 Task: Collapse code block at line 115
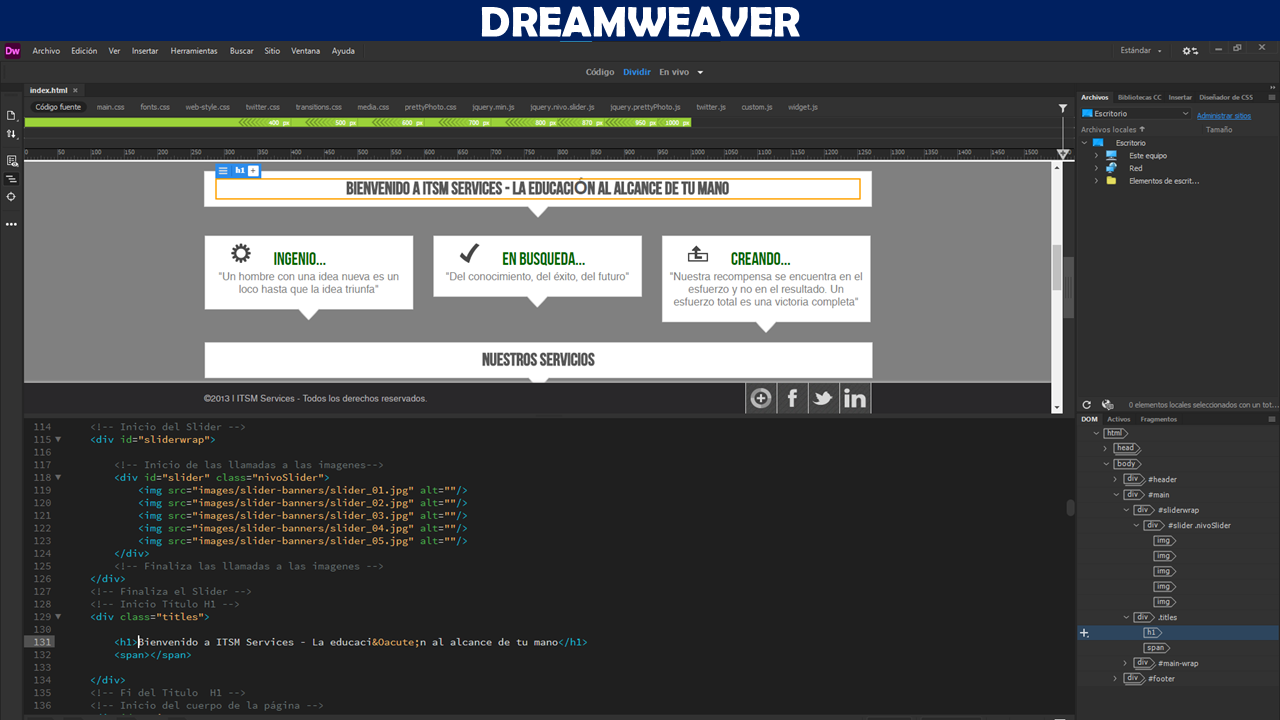[x=58, y=440]
